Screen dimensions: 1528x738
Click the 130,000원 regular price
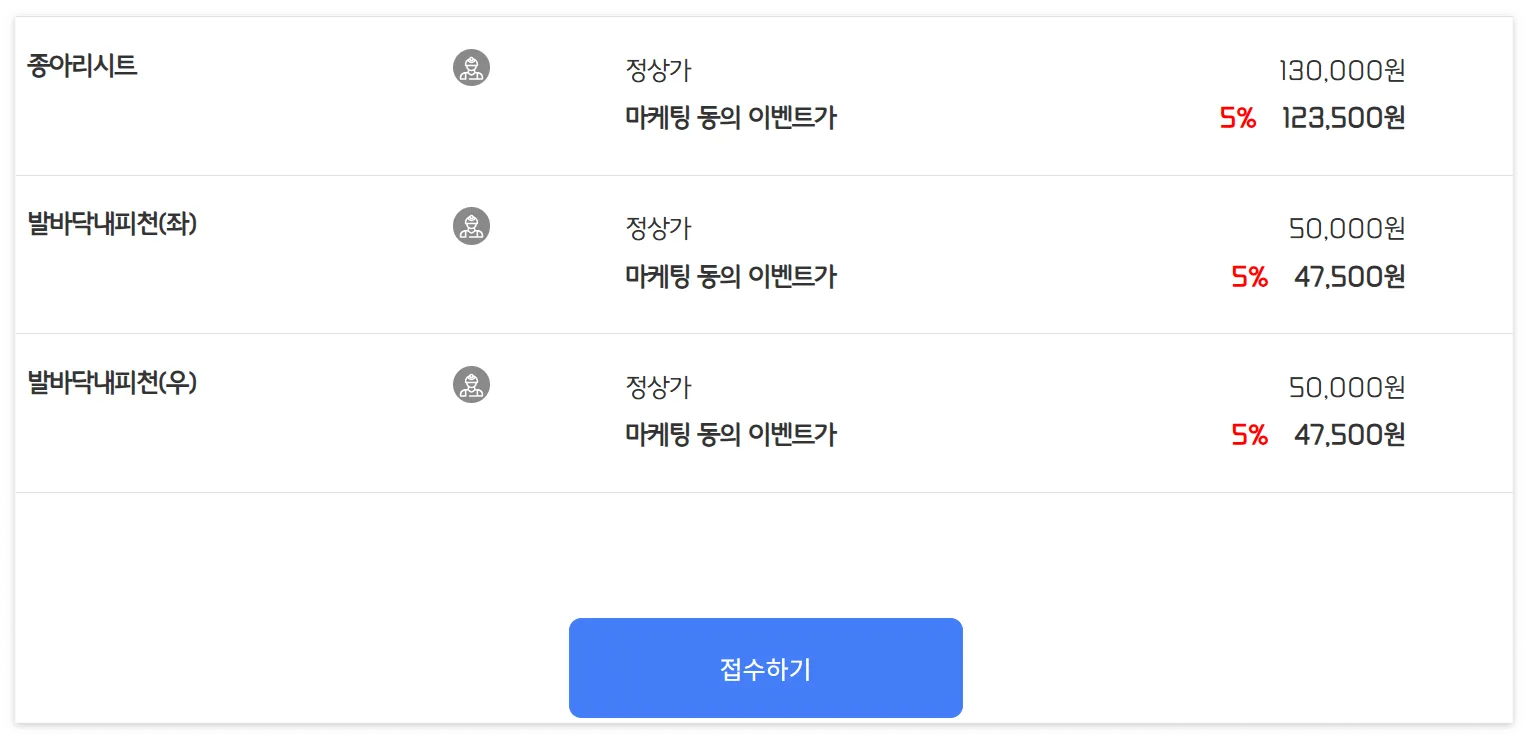(1343, 71)
